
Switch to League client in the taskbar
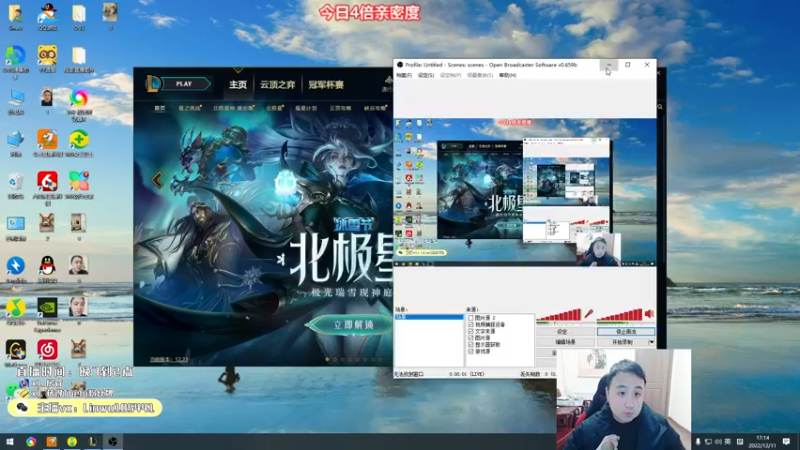92,441
